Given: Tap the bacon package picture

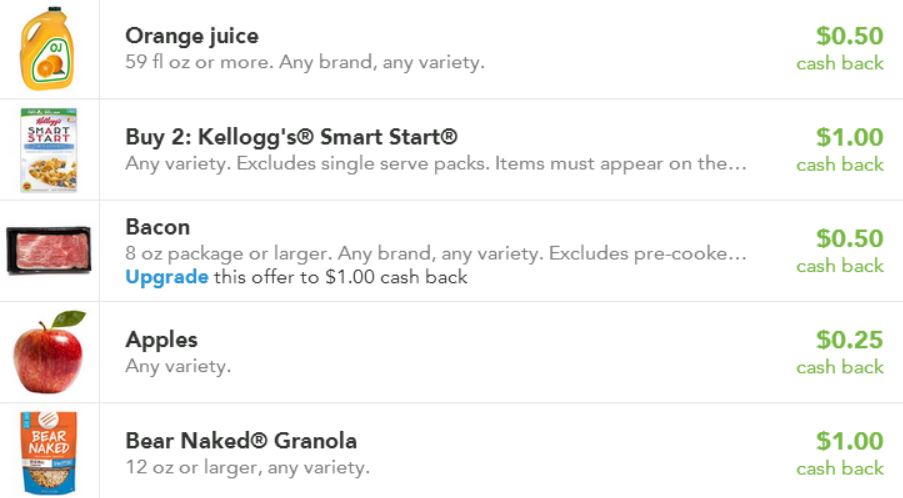Looking at the screenshot, I should coord(48,250).
